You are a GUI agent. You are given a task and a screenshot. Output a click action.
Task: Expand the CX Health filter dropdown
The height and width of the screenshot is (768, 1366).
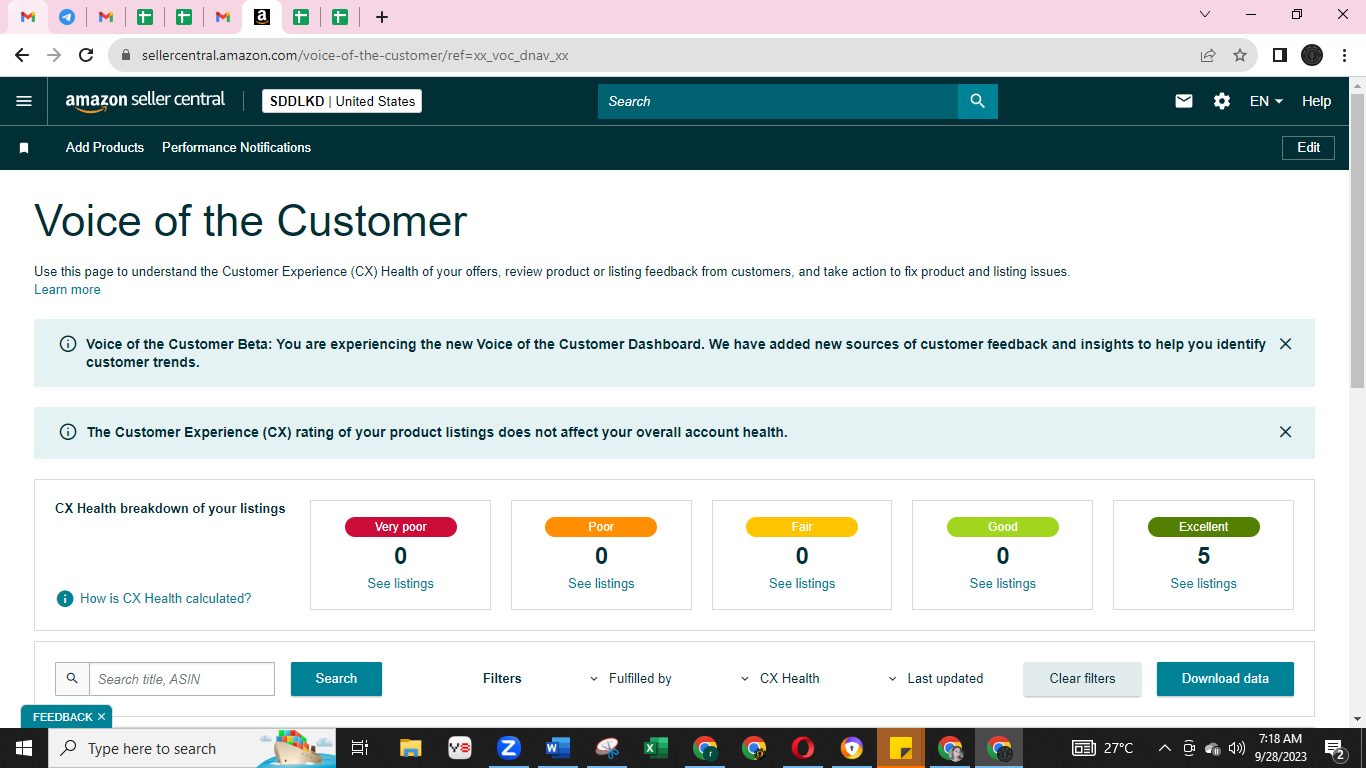pos(780,678)
